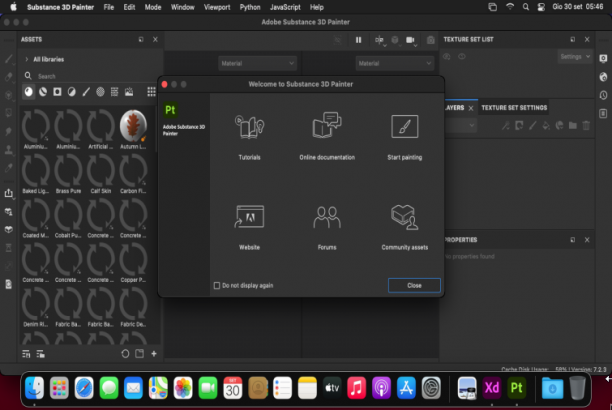Undock the Texture Set List panel
Viewport: 612px width, 410px height.
[573, 39]
